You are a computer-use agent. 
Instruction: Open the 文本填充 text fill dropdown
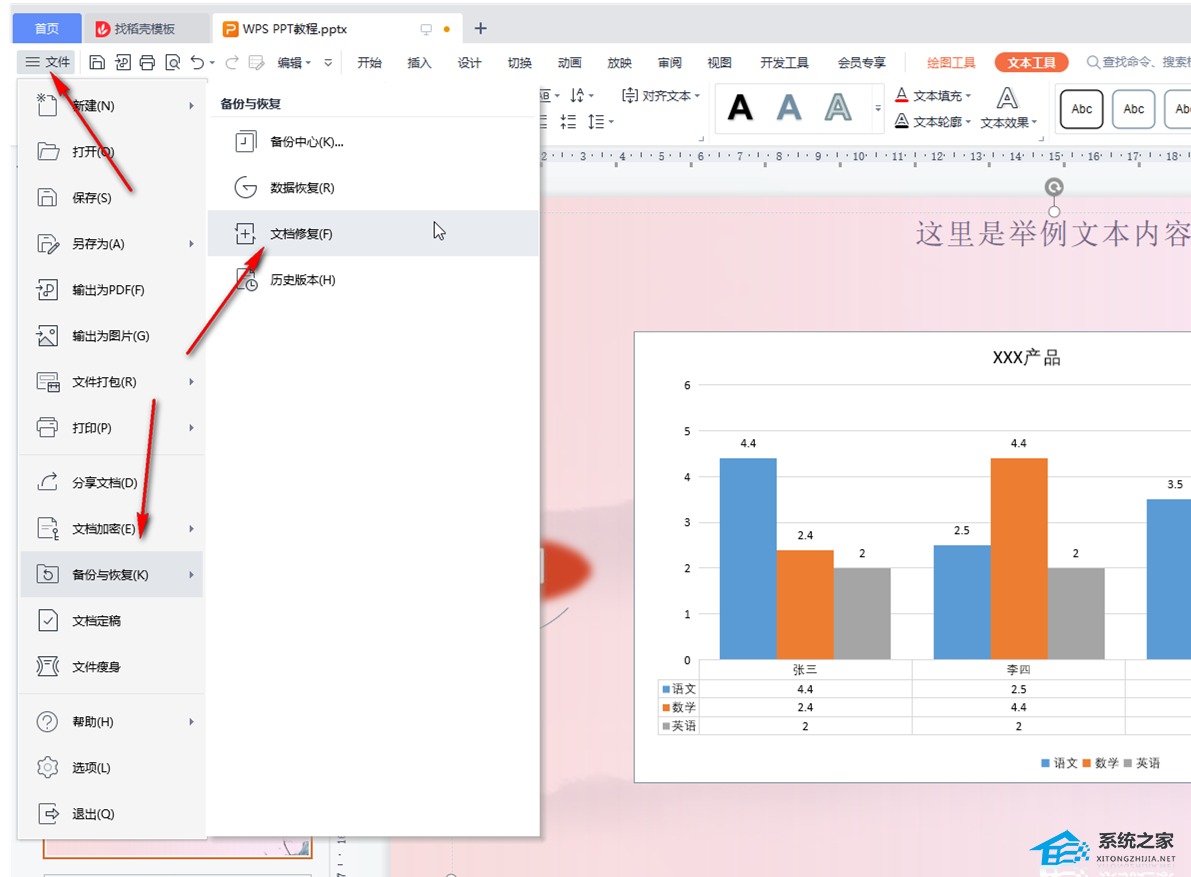[969, 96]
